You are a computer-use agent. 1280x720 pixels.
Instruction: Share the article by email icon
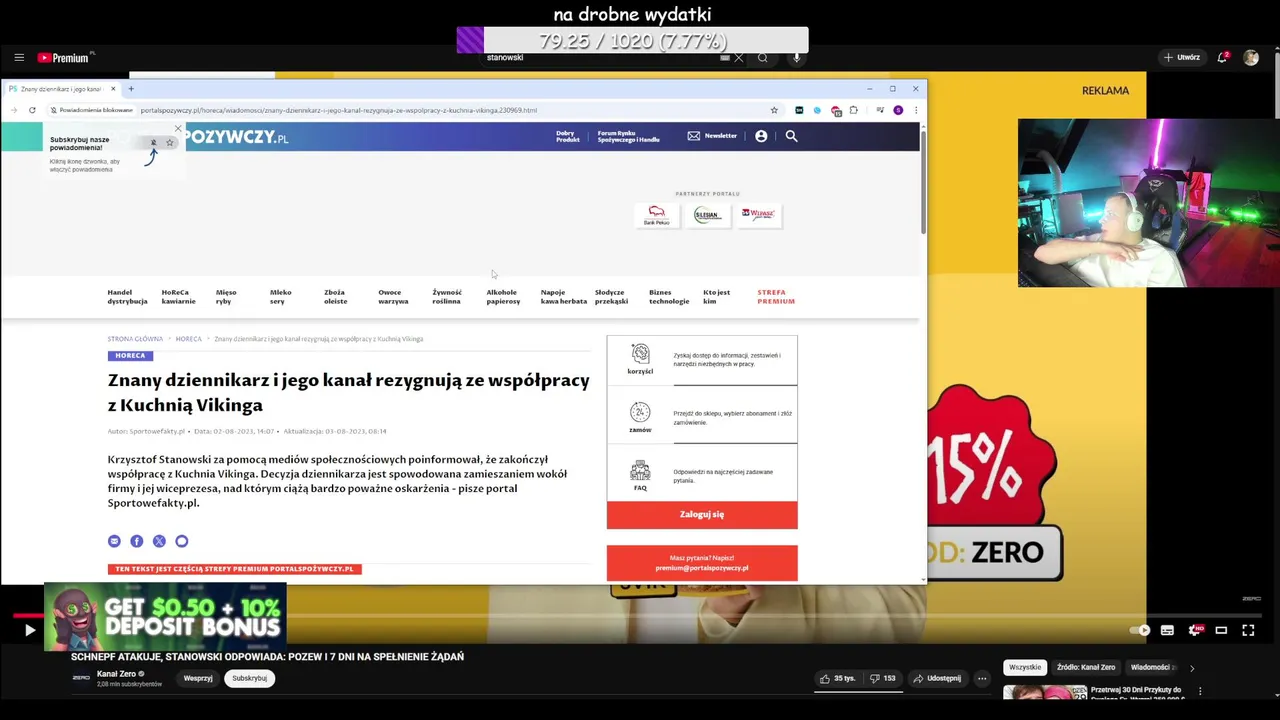(x=114, y=541)
